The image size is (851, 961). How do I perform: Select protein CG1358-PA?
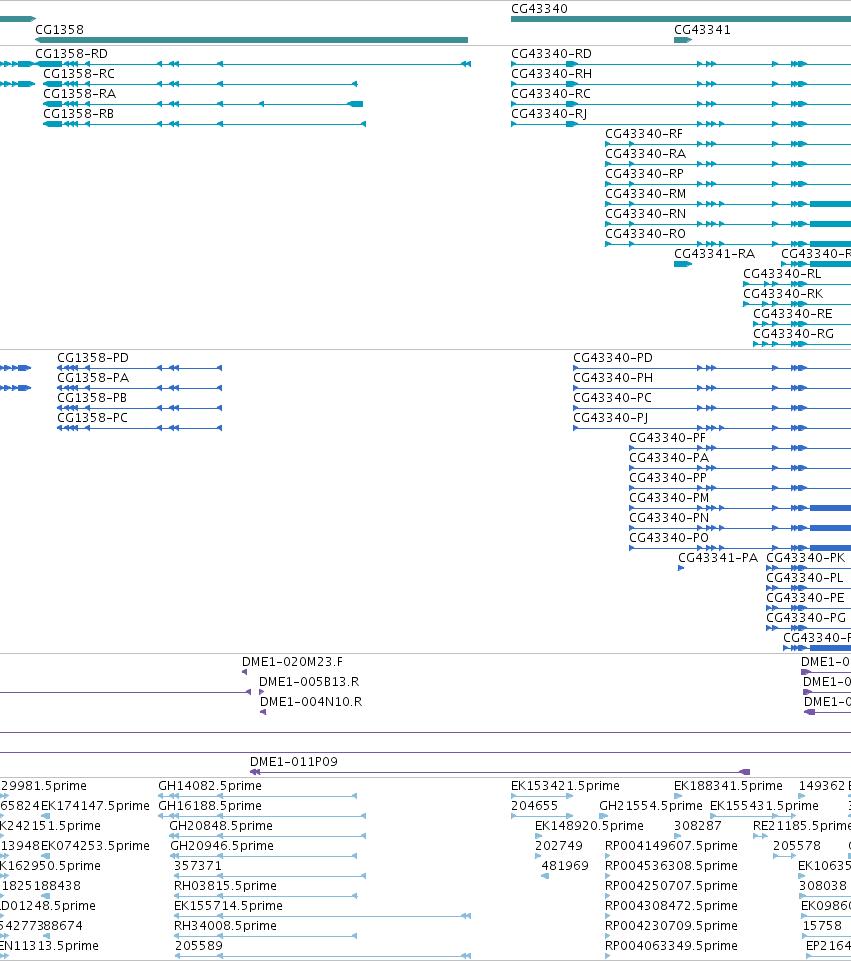pos(93,378)
